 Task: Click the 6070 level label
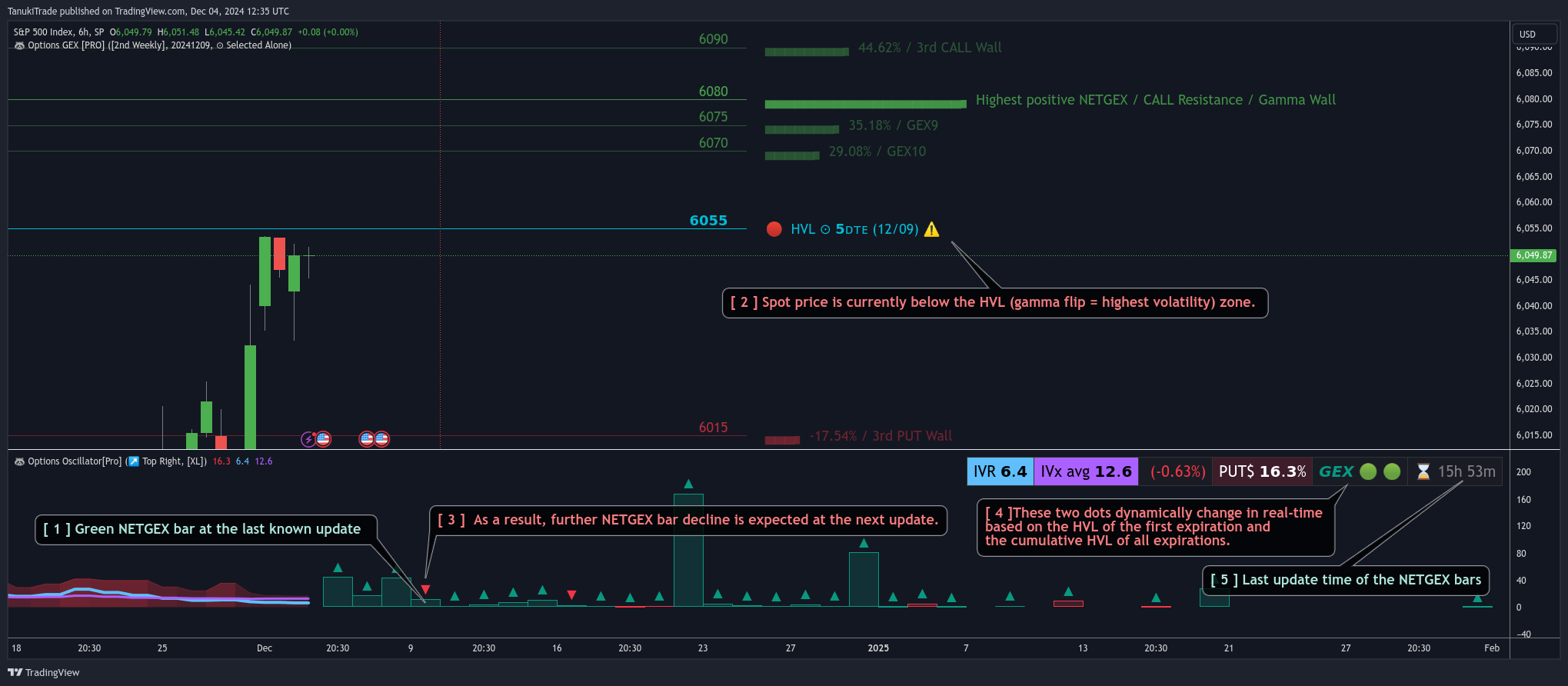coord(713,143)
